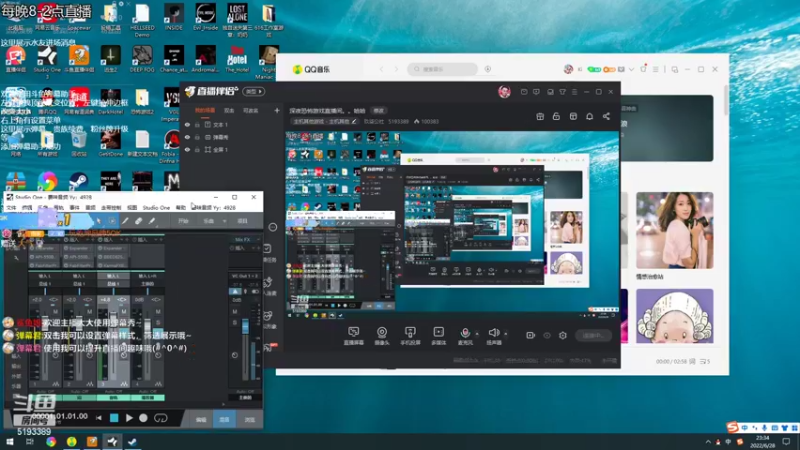800x450 pixels.
Task: Return to zero in Studio One transport
Action: click(98, 418)
